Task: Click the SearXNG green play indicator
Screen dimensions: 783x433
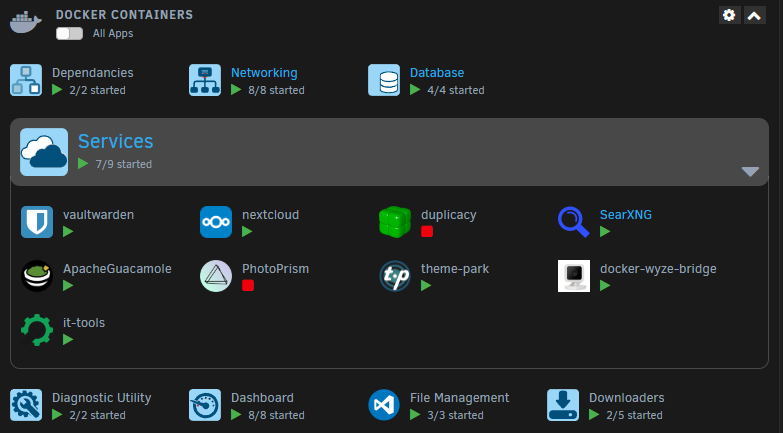Action: 605,231
